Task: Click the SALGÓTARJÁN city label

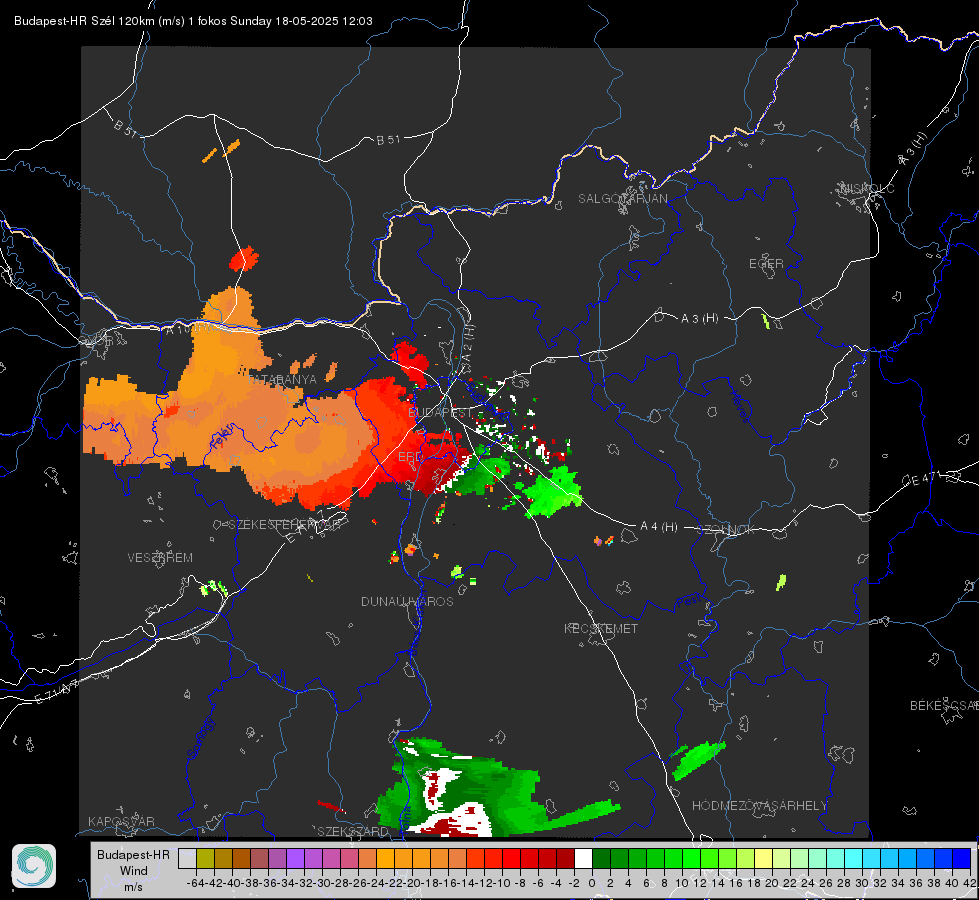Action: coord(622,199)
